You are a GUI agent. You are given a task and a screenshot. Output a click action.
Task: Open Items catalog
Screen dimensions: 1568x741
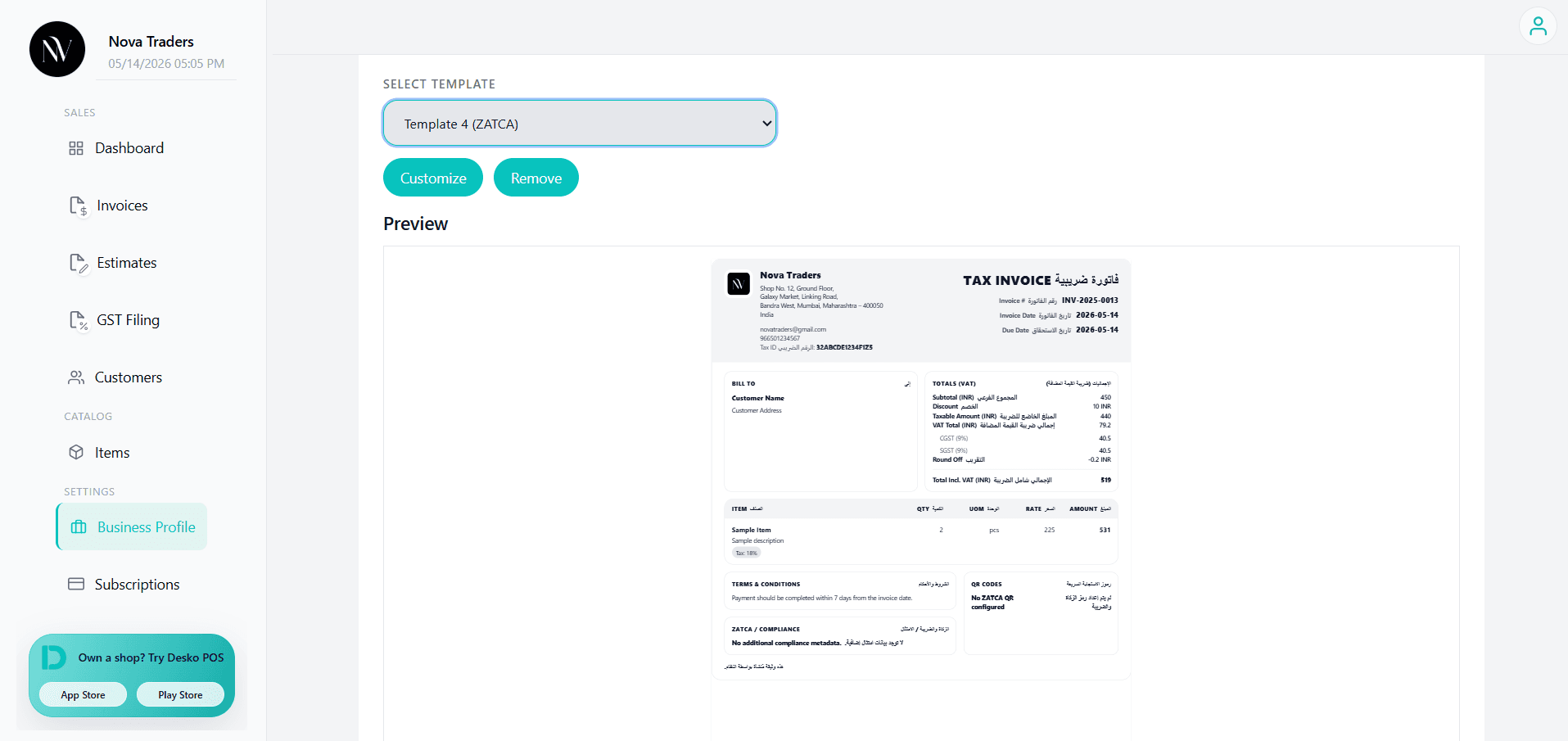112,453
